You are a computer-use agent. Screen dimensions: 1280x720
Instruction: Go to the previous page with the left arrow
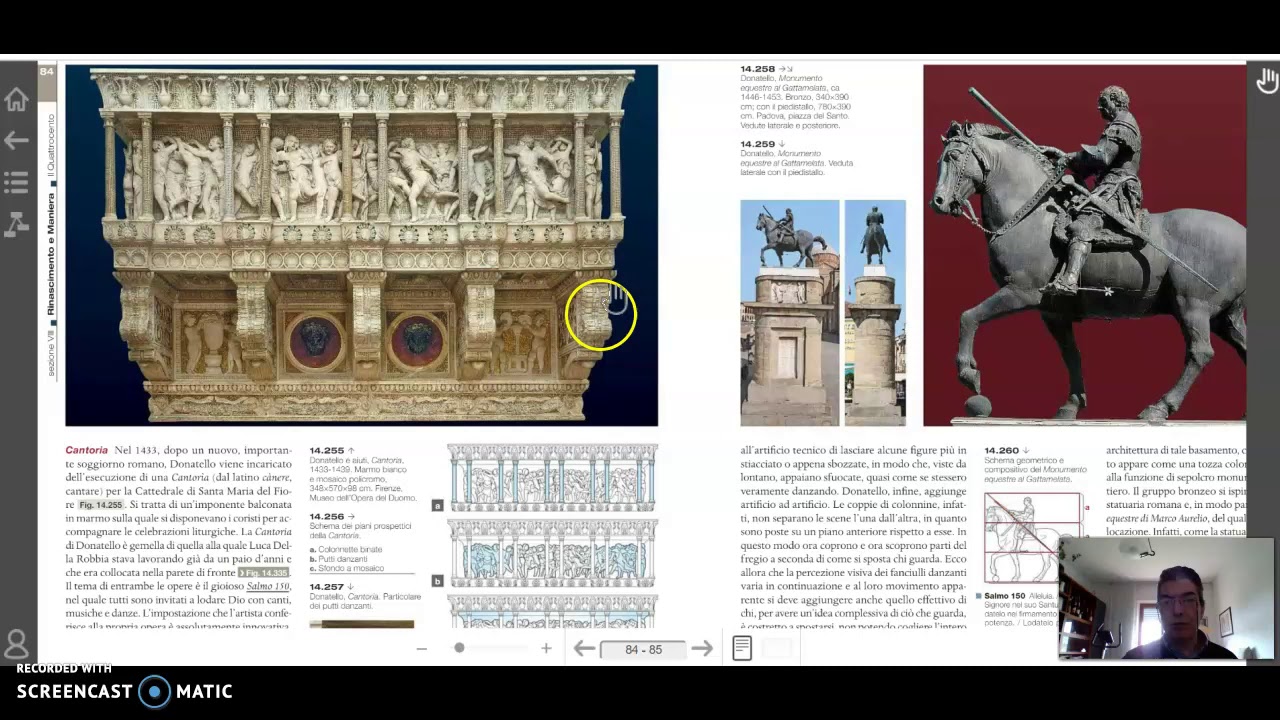(x=584, y=649)
